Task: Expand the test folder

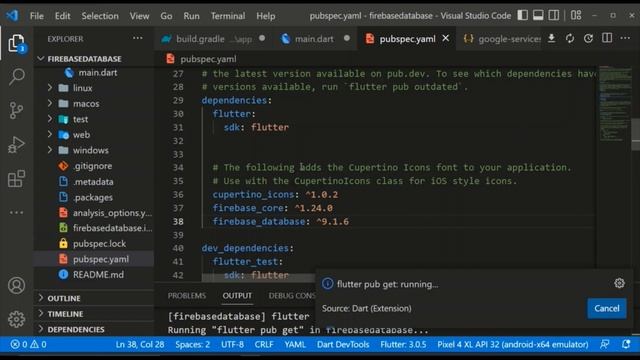Action: [50, 119]
